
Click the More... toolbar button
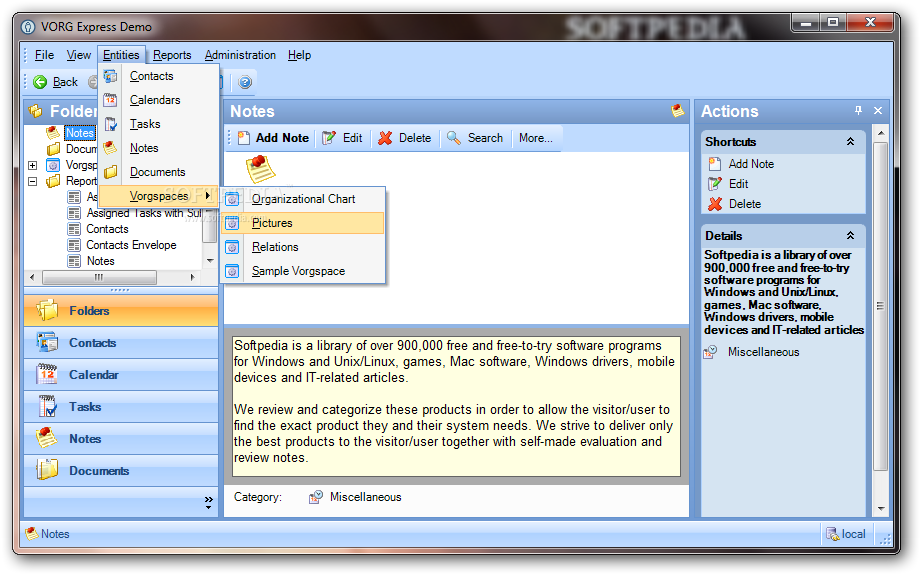pos(536,138)
